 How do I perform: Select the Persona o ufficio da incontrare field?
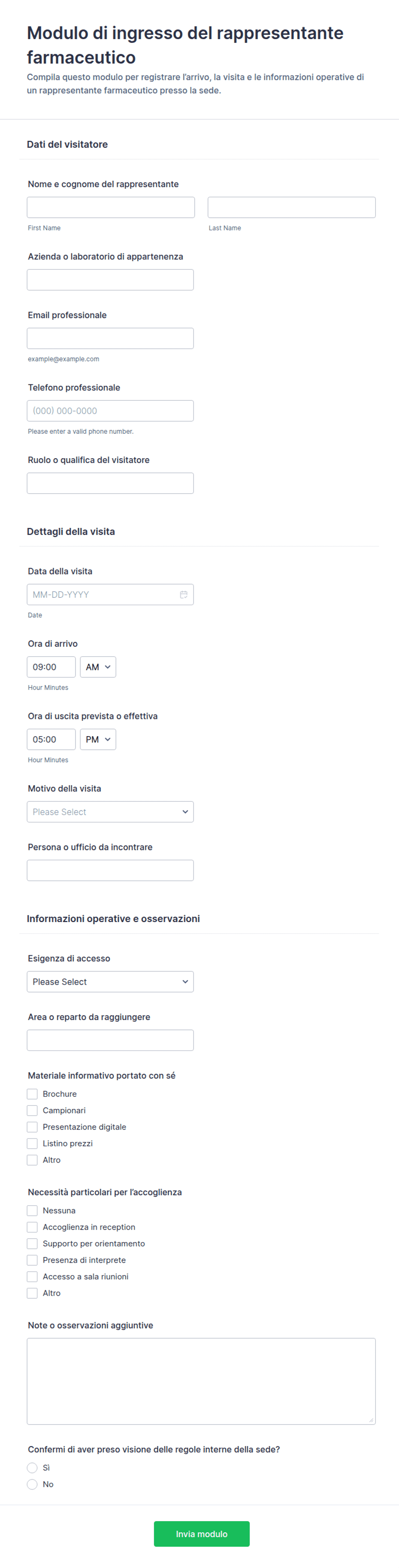point(110,871)
